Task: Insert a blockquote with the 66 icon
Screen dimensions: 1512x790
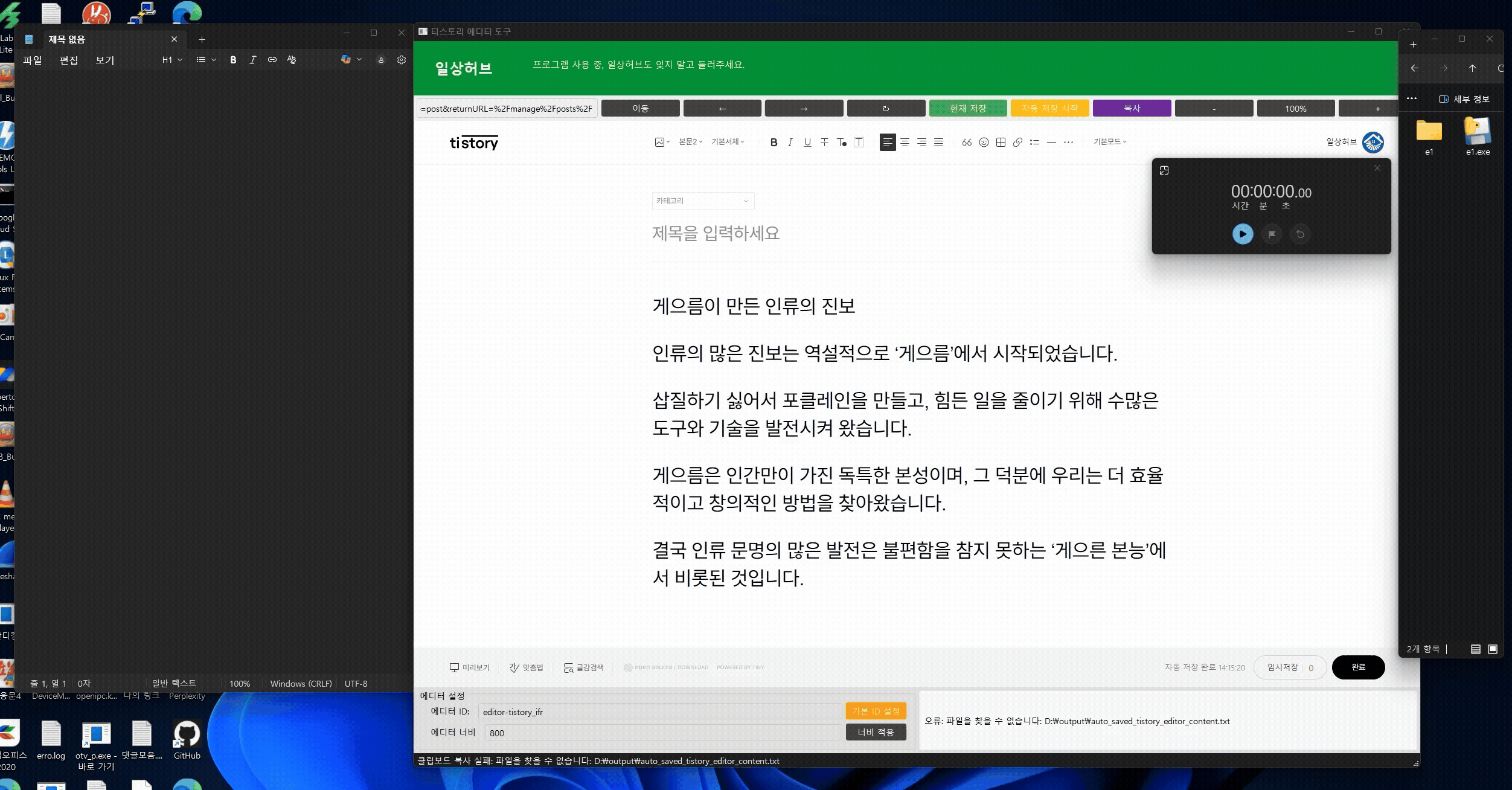Action: 967,143
